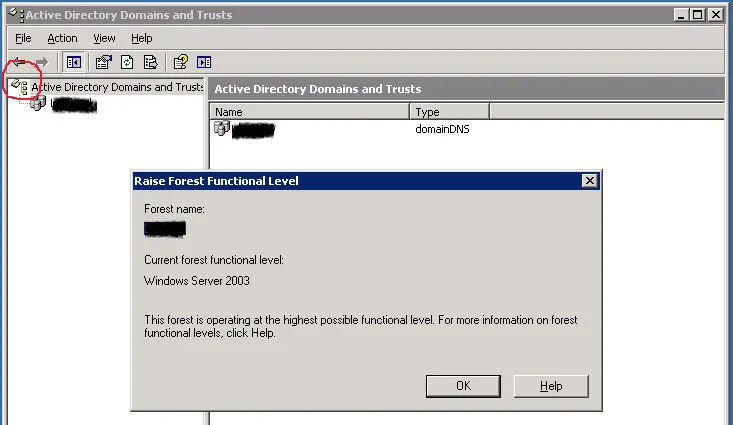This screenshot has height=425, width=733.
Task: Minimize the Active Directory Domains and Trusts window
Action: 681,15
